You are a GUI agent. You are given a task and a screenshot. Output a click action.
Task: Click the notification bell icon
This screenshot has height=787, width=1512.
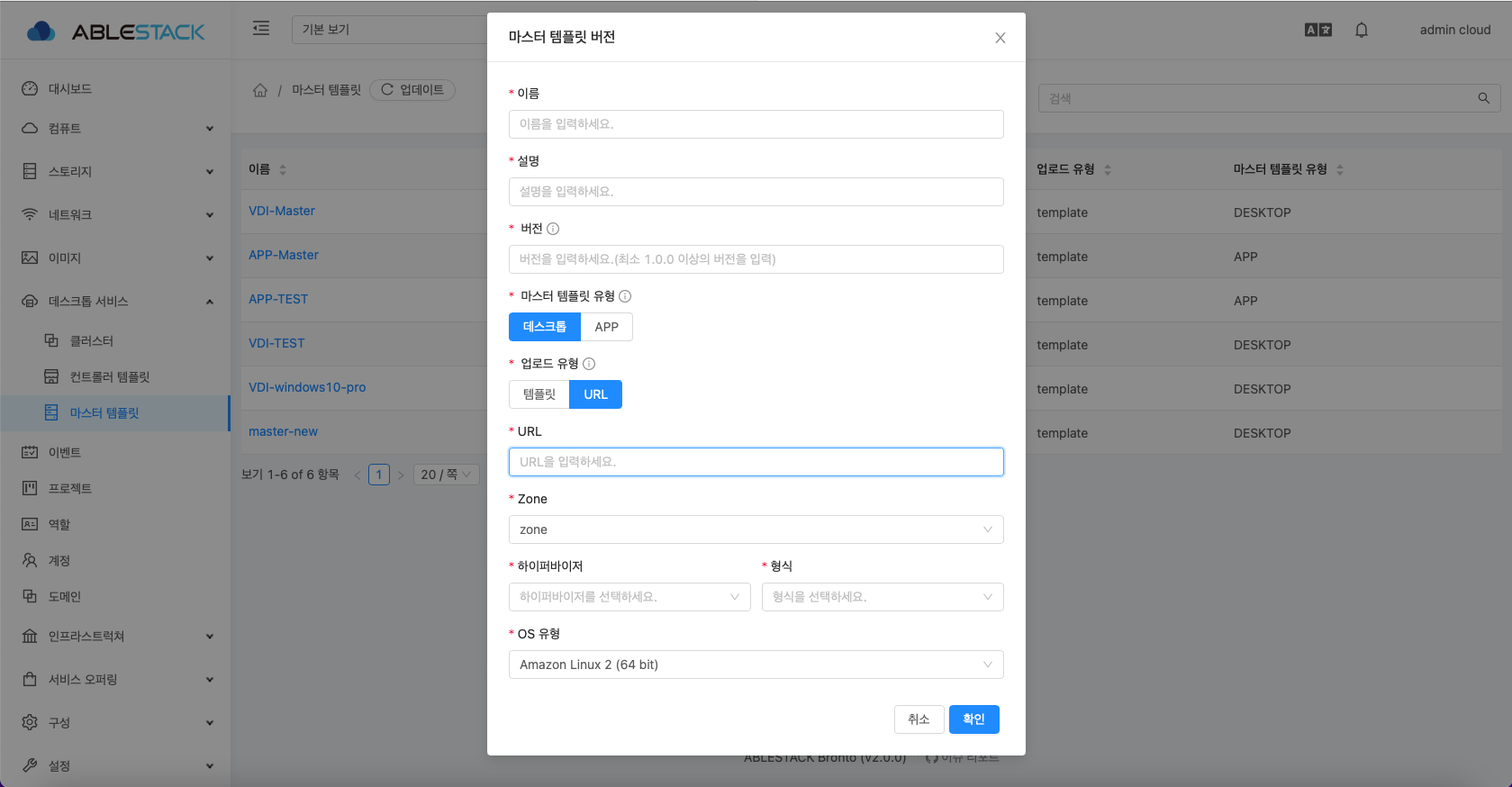click(x=1361, y=30)
